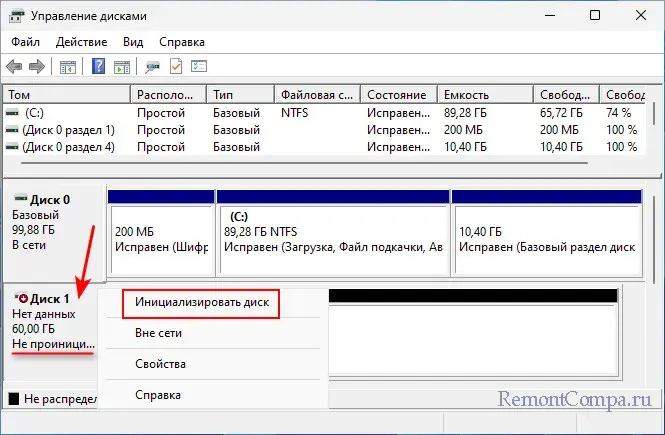This screenshot has width=665, height=435.
Task: Click the checkmark document toolbar icon
Action: pyautogui.click(x=176, y=67)
